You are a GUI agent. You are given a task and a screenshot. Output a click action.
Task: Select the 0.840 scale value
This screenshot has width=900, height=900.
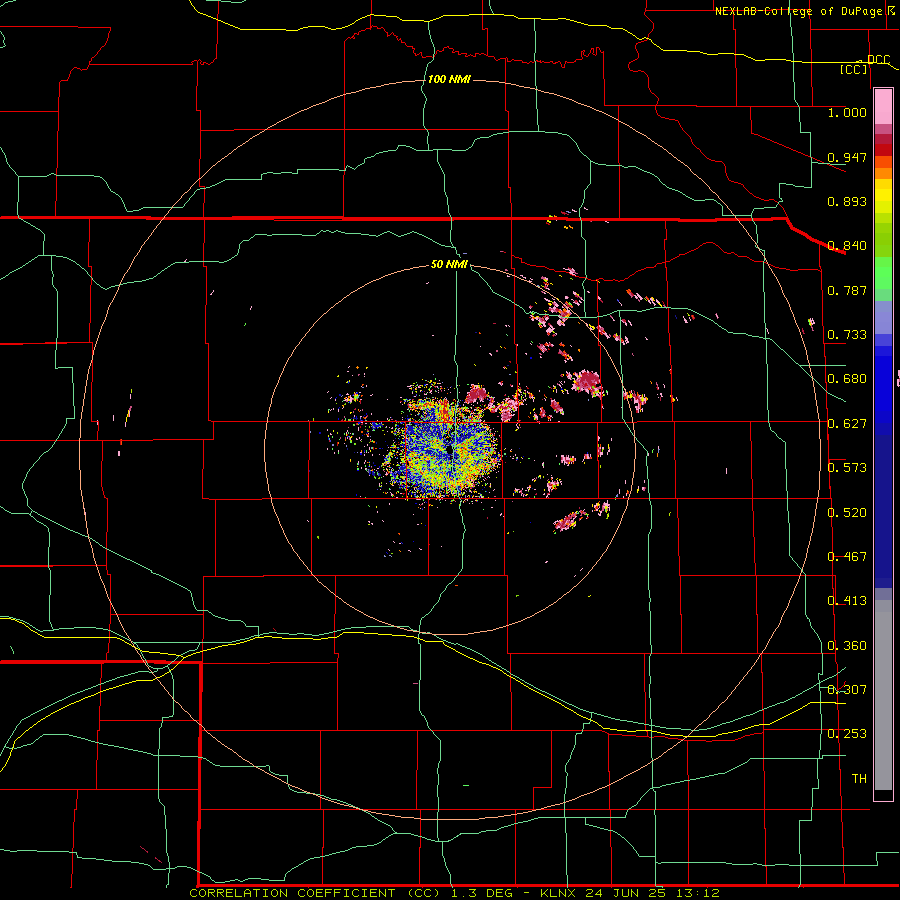click(x=847, y=246)
